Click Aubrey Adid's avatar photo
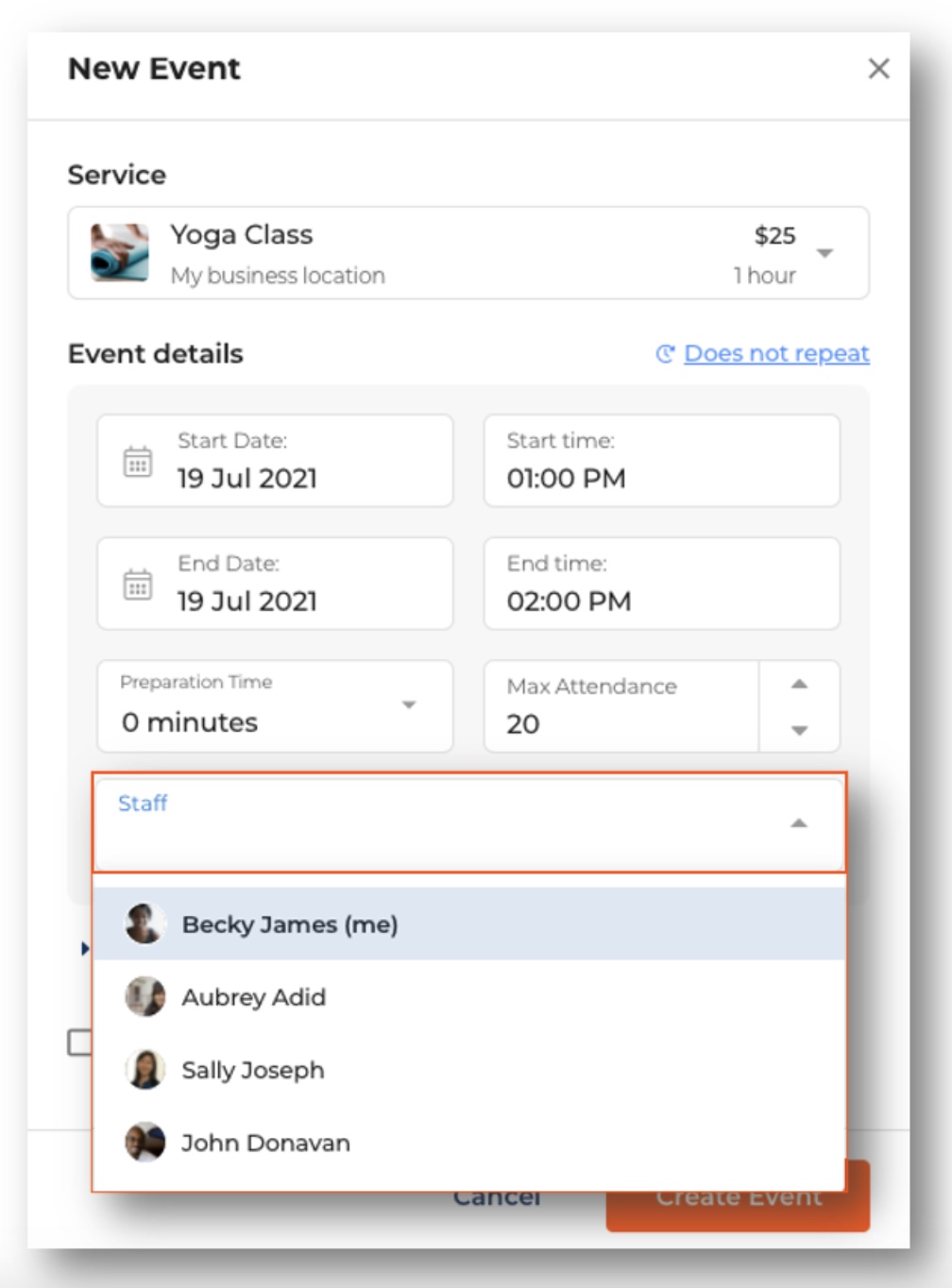 pos(145,997)
